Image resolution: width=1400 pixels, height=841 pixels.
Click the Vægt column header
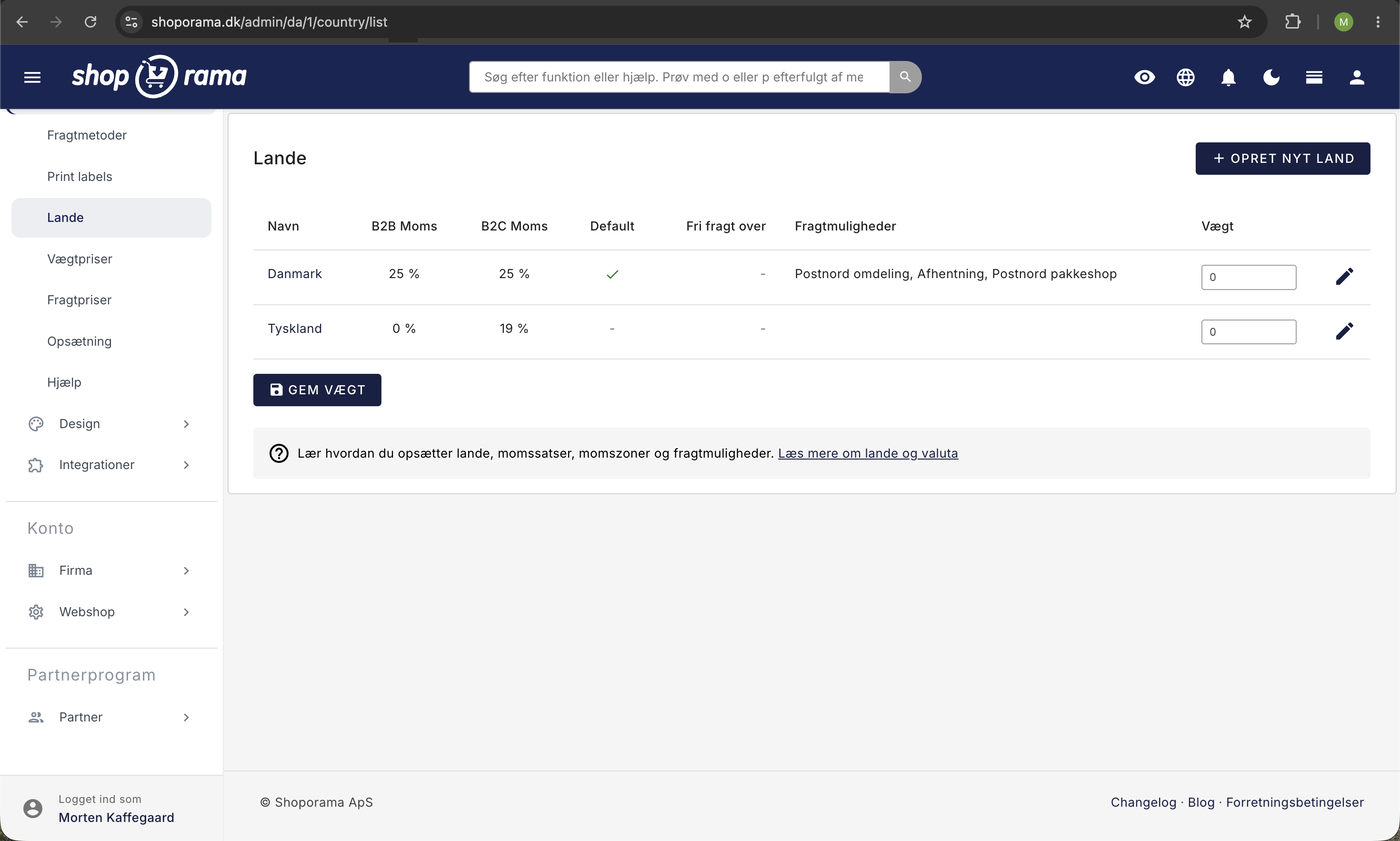pyautogui.click(x=1217, y=226)
